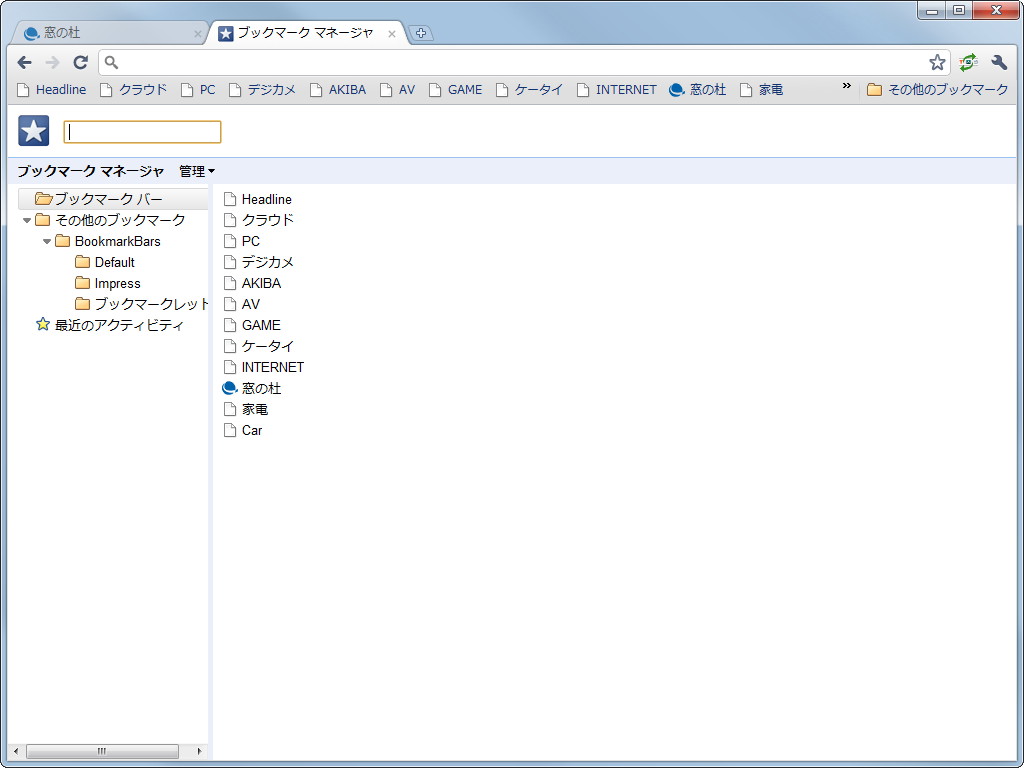Collapse the BookmarkBars tree node
1024x768 pixels.
pyautogui.click(x=47, y=241)
